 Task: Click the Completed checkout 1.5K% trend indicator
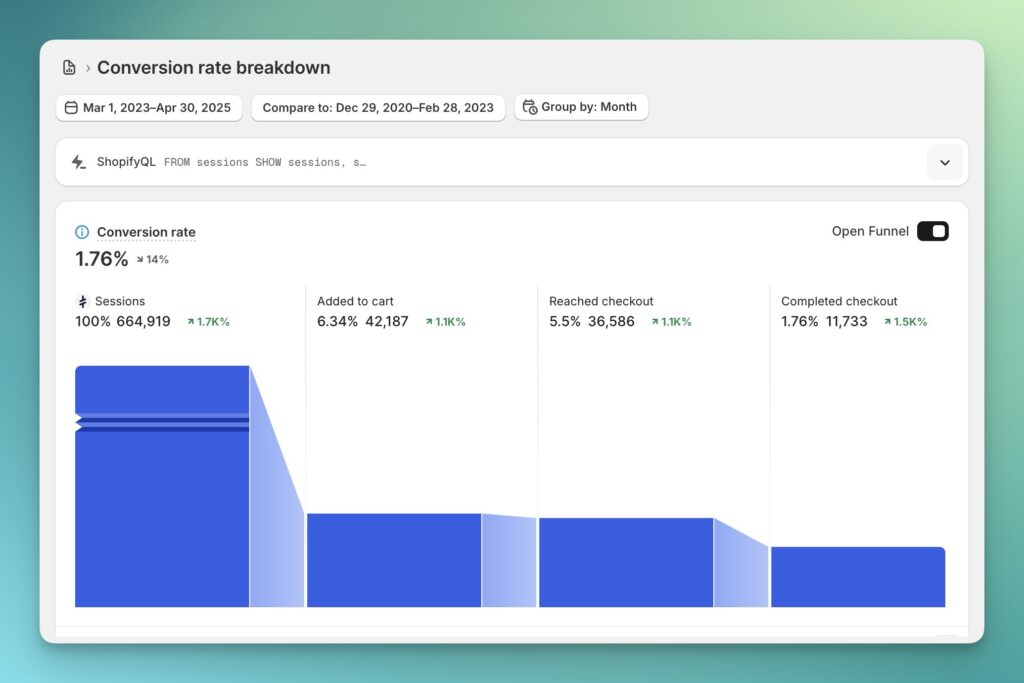click(904, 322)
